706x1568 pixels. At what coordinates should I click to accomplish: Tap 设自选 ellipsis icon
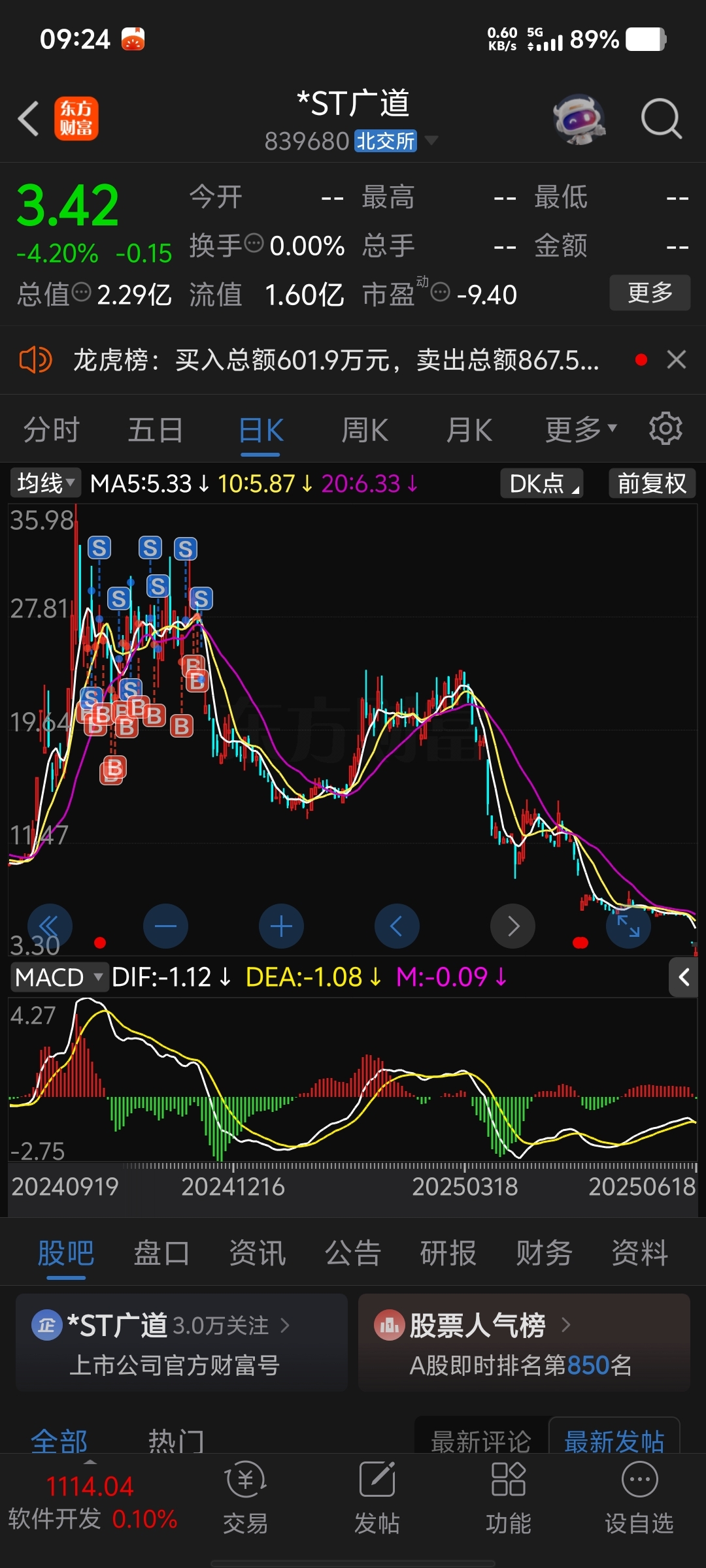639,1480
